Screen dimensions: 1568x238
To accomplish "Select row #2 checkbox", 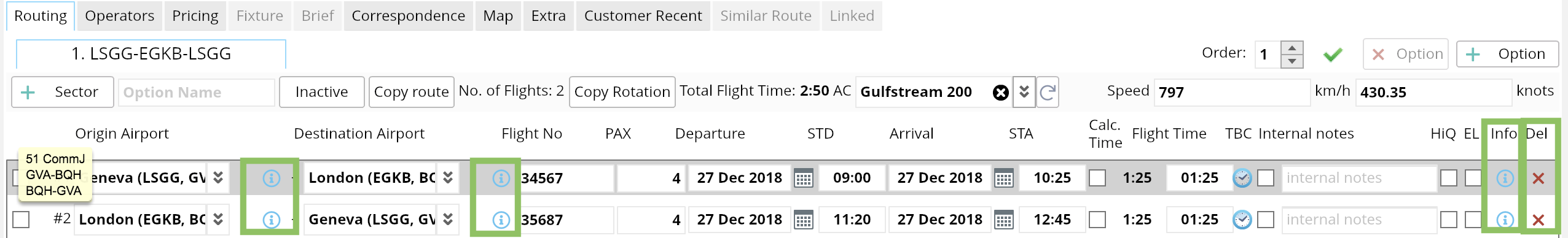I will (21, 220).
